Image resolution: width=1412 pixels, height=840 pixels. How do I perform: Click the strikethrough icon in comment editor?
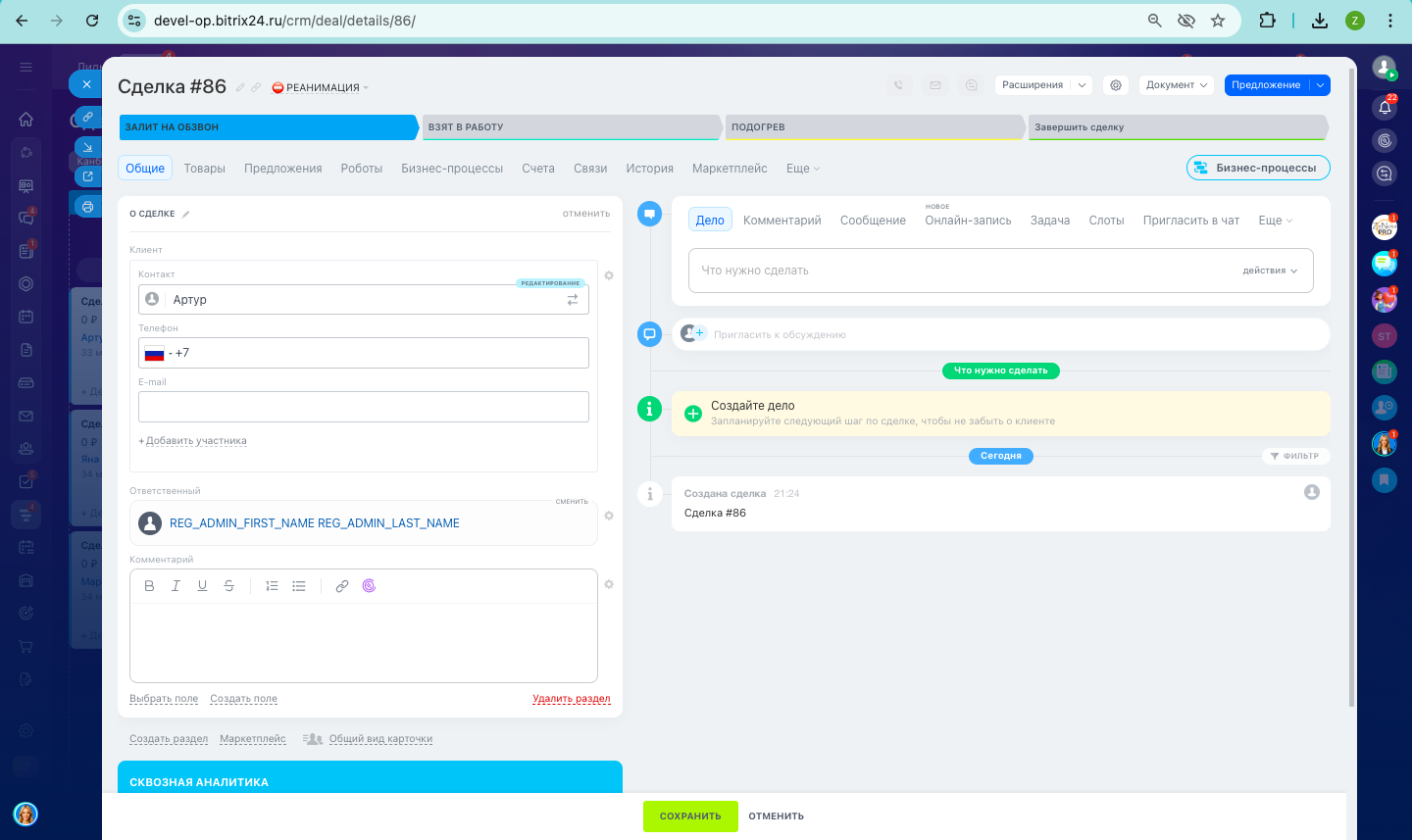pos(228,586)
